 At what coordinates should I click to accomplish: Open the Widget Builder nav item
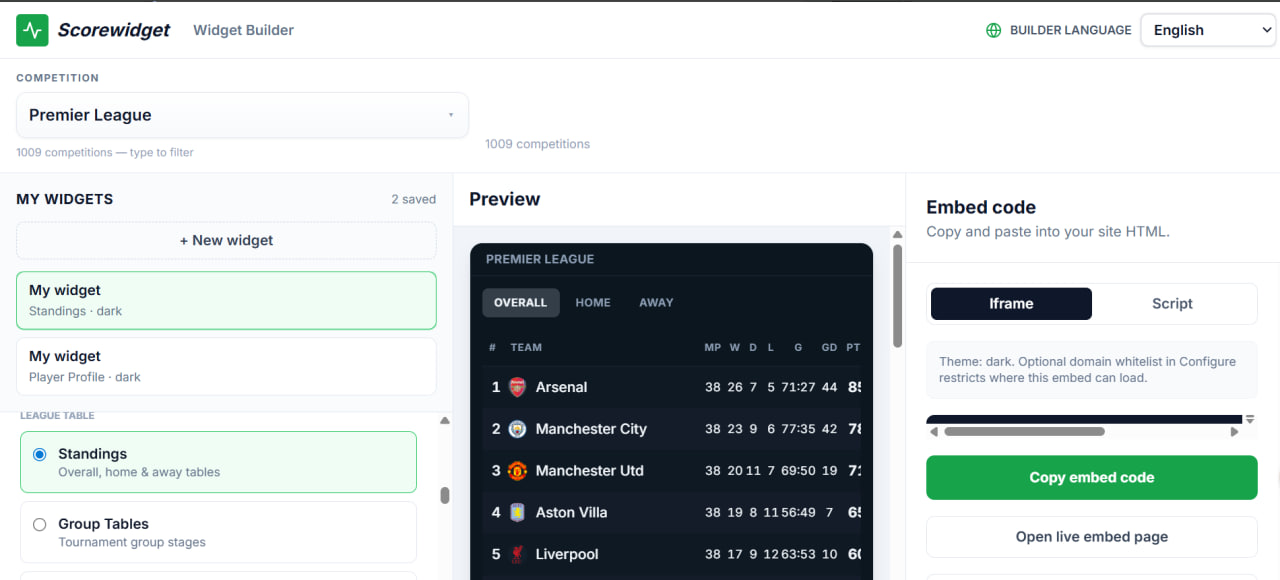[x=243, y=30]
